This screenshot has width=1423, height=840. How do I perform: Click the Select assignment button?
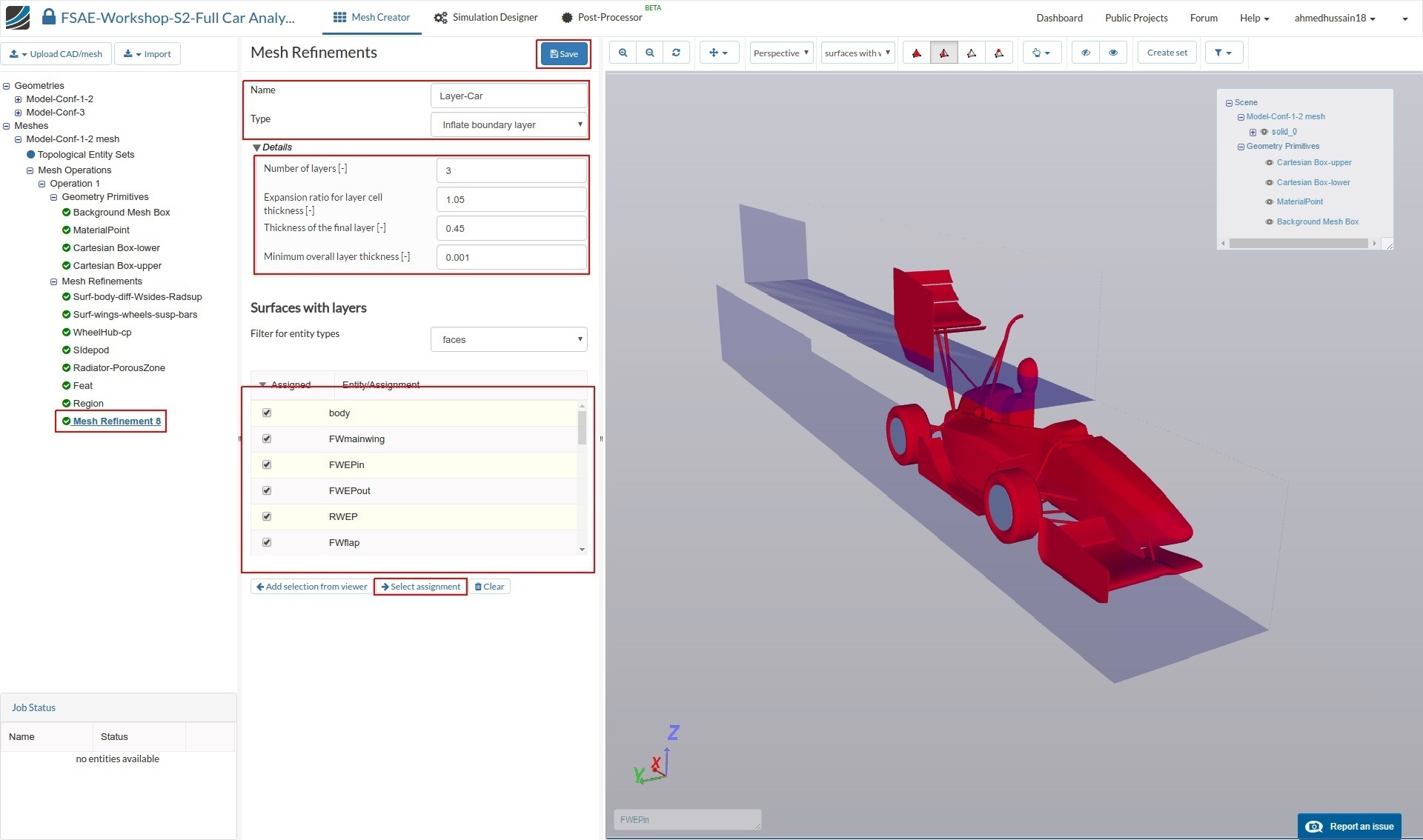[x=420, y=587]
